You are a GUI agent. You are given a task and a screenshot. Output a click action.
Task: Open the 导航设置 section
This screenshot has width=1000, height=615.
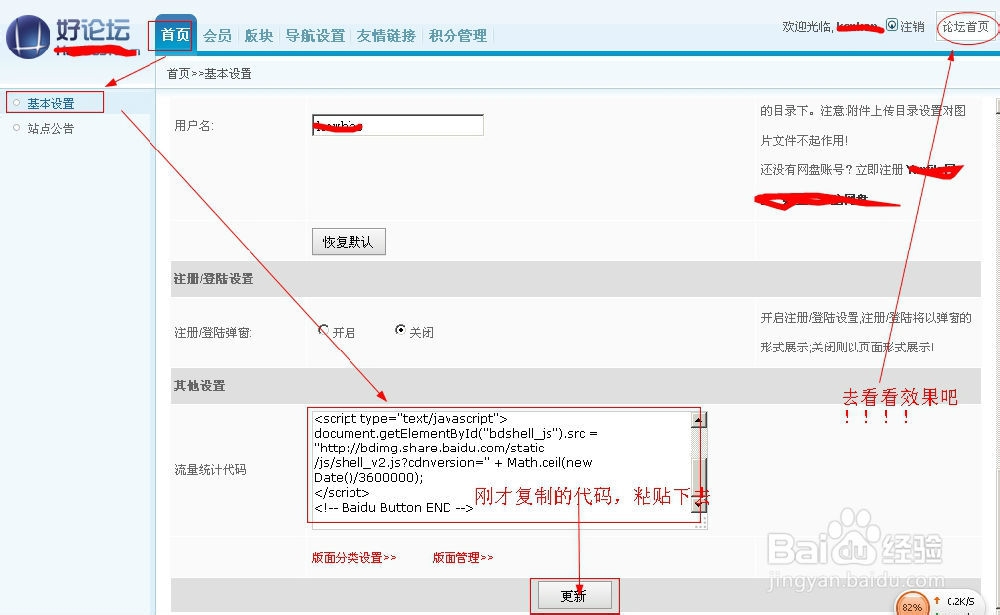click(315, 33)
